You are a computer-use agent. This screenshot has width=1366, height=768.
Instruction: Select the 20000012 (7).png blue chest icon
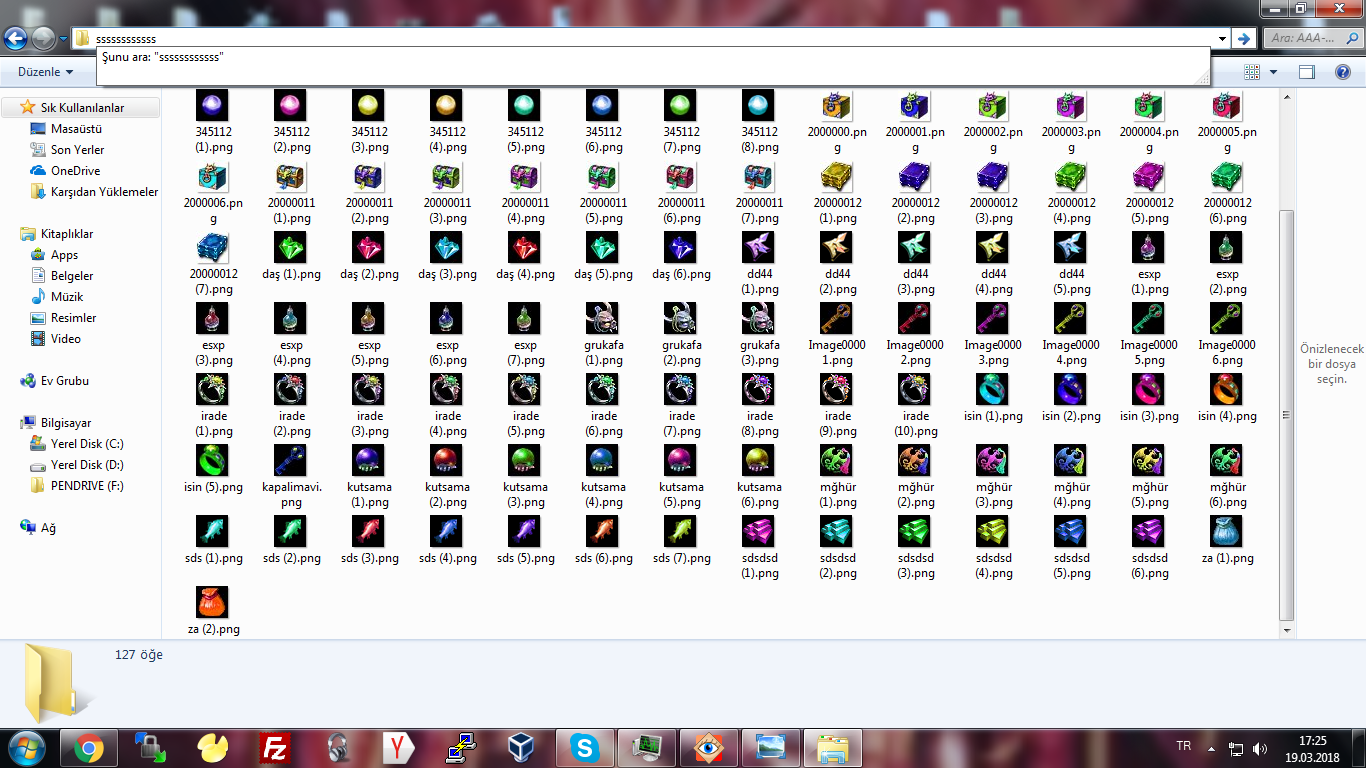pos(213,247)
